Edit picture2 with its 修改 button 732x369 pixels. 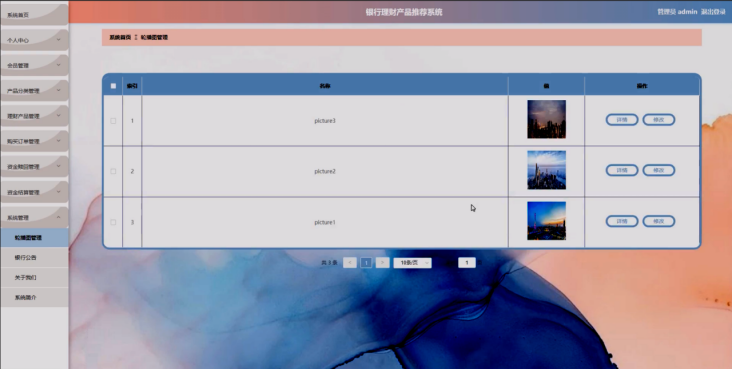(x=659, y=170)
